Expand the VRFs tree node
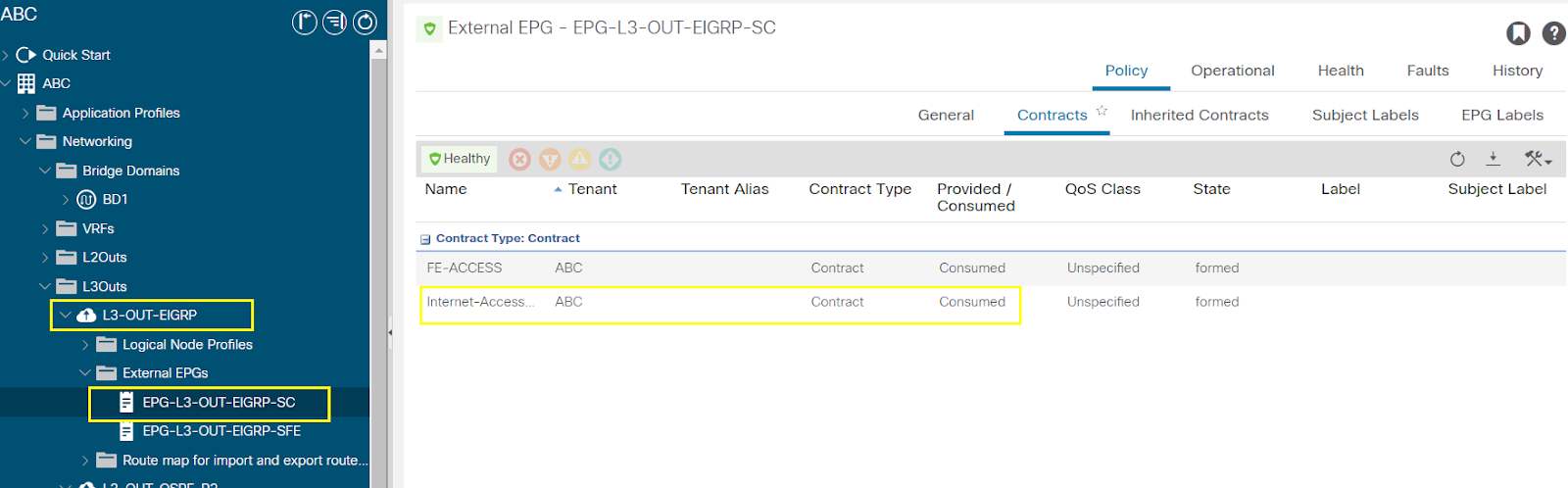 pos(45,228)
